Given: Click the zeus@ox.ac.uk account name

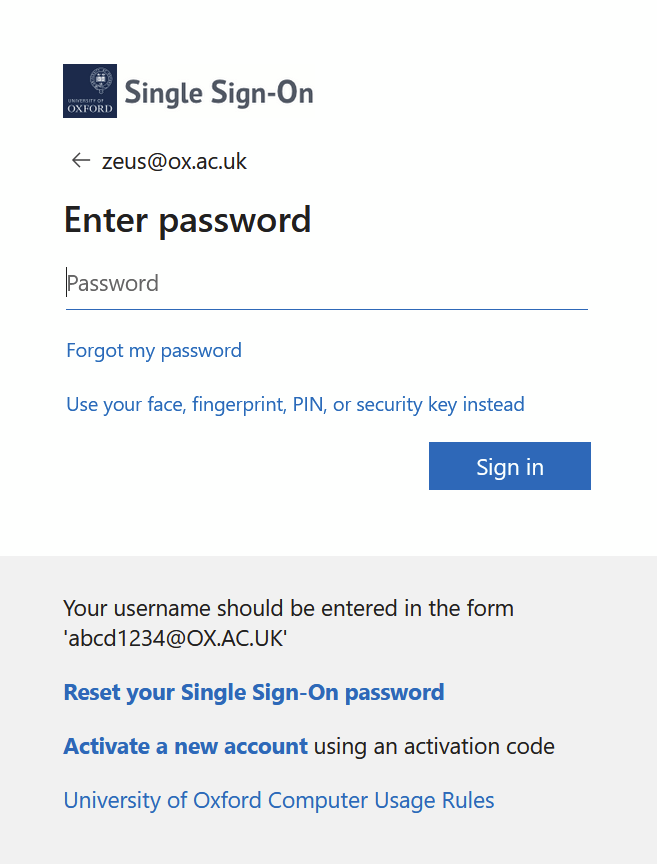Looking at the screenshot, I should 175,162.
